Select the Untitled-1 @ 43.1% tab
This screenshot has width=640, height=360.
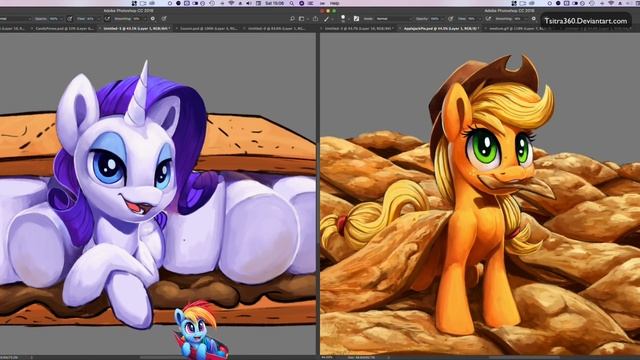(135, 29)
